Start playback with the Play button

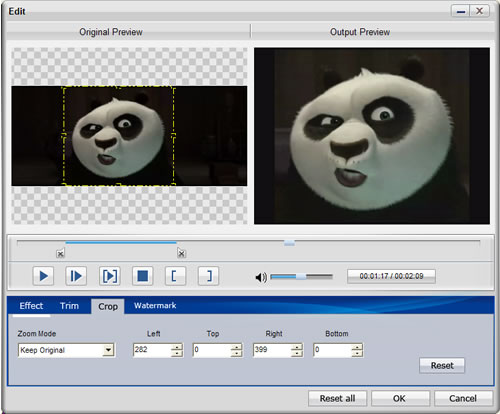(x=43, y=276)
